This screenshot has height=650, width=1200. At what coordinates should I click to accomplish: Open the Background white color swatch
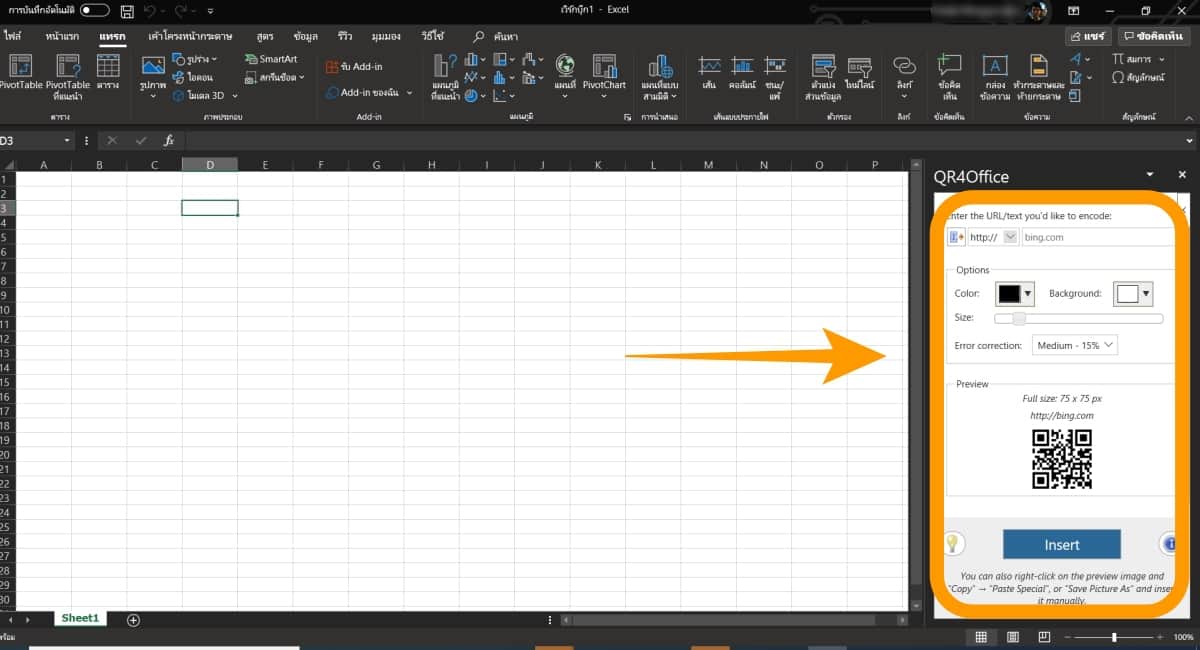(1133, 294)
